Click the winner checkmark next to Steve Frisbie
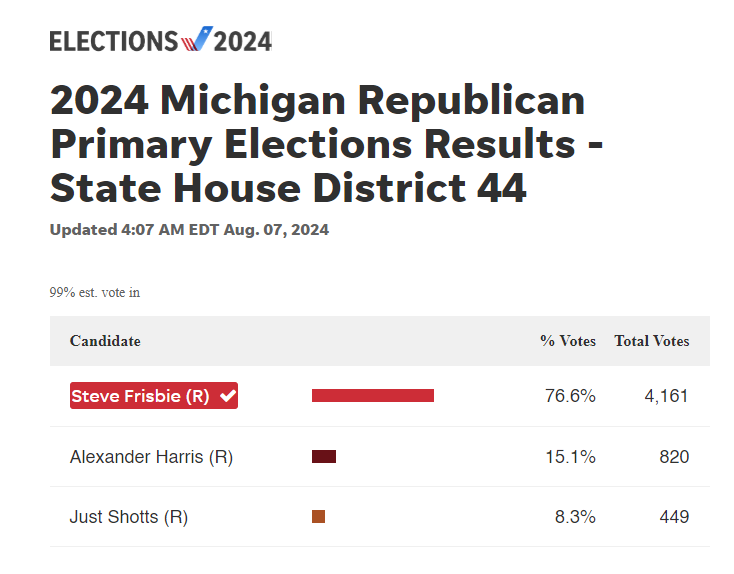 pos(228,396)
